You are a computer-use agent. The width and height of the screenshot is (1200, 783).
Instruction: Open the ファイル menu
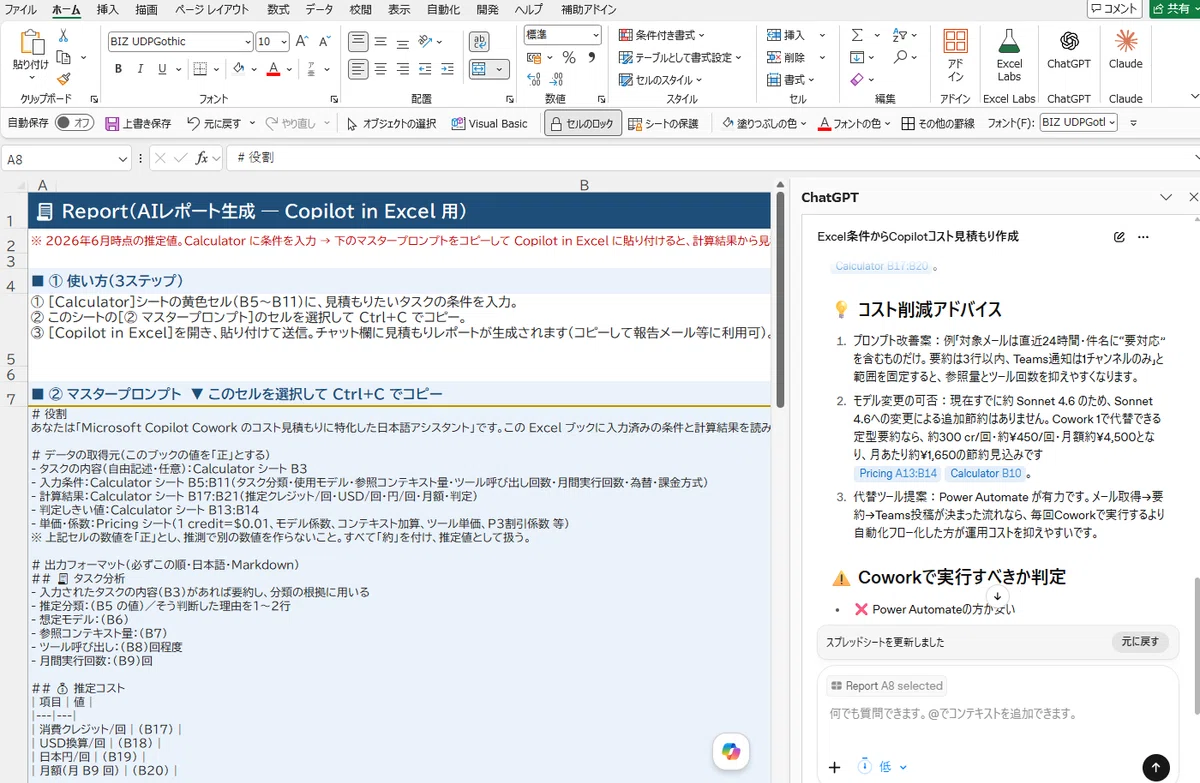21,9
